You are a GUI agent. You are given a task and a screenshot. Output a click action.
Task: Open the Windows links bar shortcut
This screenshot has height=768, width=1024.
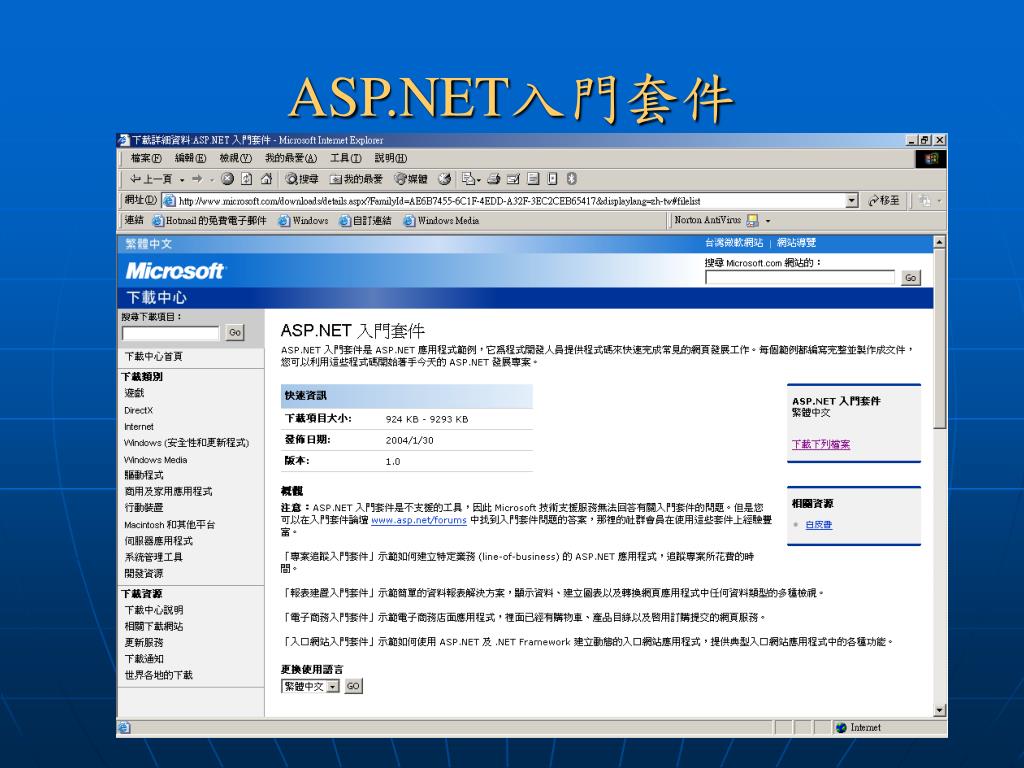(x=303, y=221)
